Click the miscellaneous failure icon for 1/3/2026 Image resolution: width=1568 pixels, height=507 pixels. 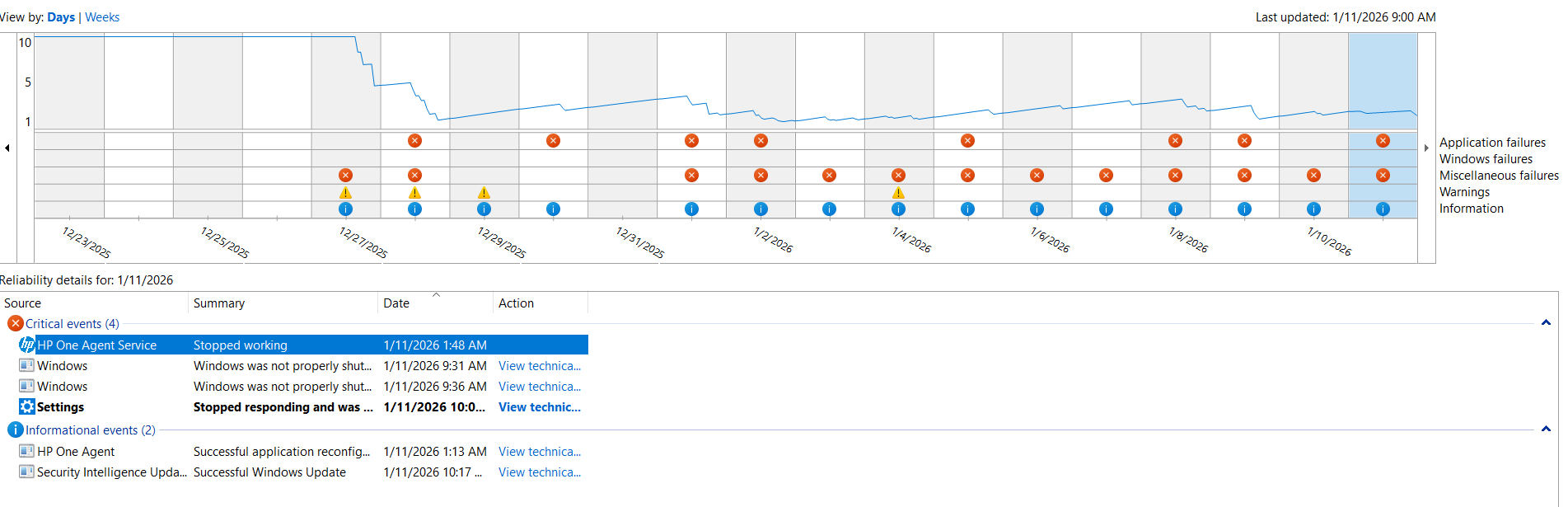(829, 175)
